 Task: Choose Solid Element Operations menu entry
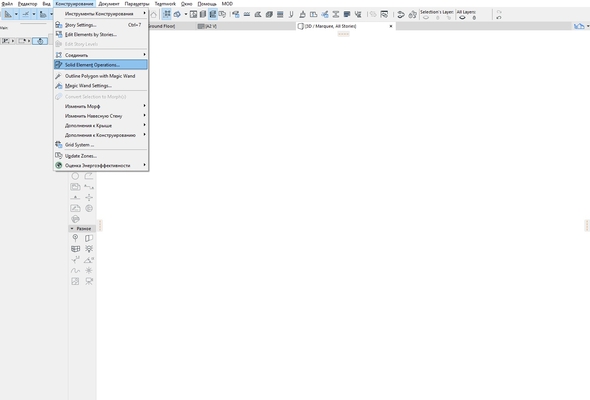(x=101, y=65)
